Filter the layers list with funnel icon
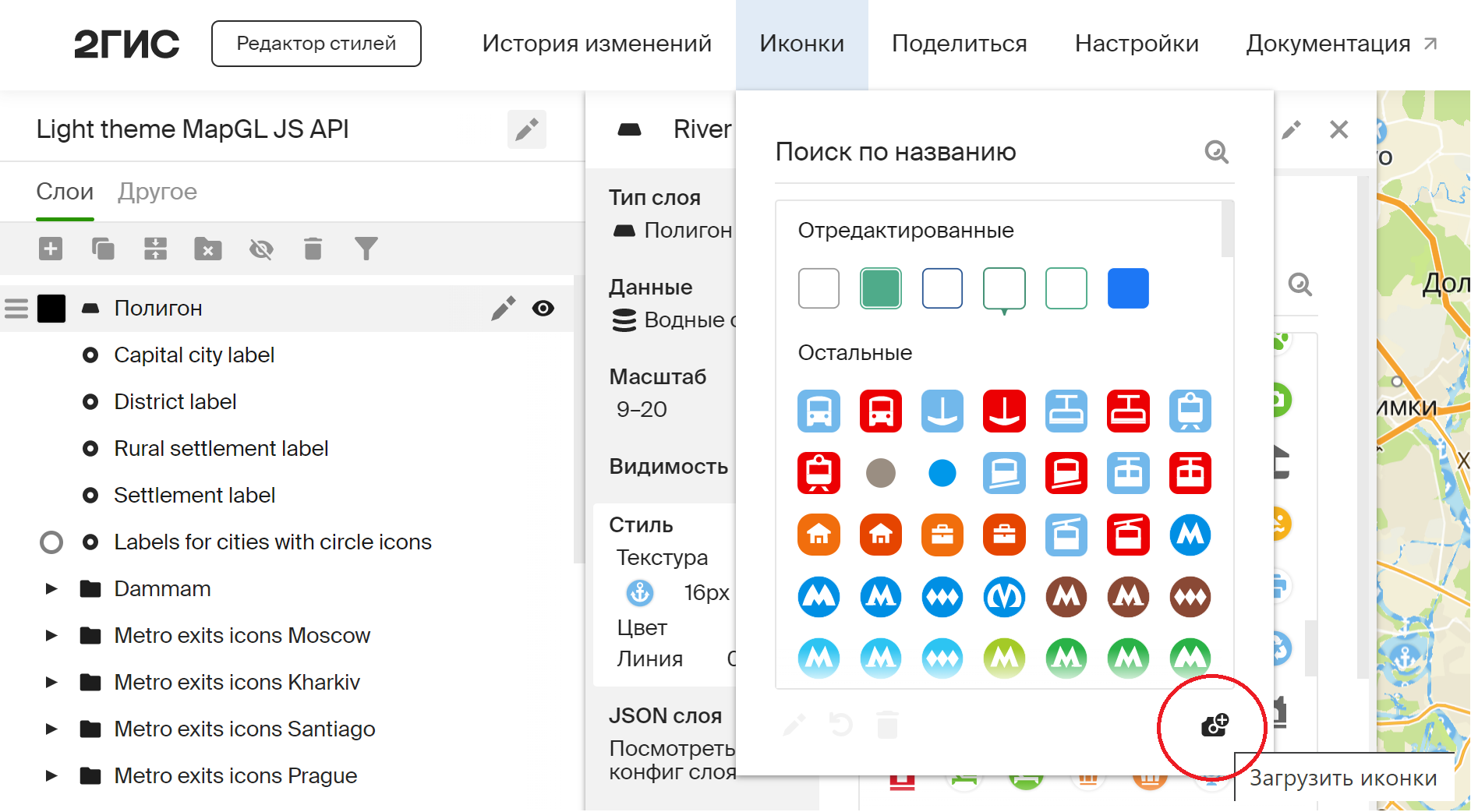 [x=366, y=249]
